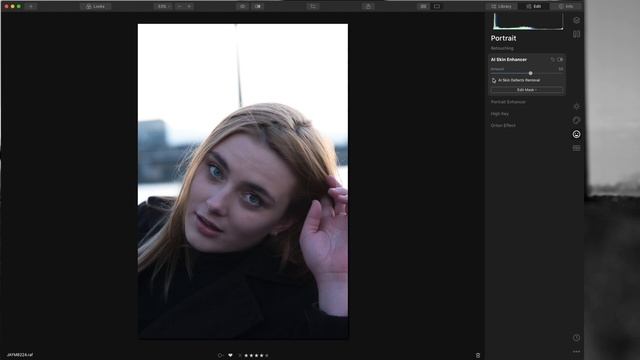
Task: Click the histogram display
Action: click(528, 21)
